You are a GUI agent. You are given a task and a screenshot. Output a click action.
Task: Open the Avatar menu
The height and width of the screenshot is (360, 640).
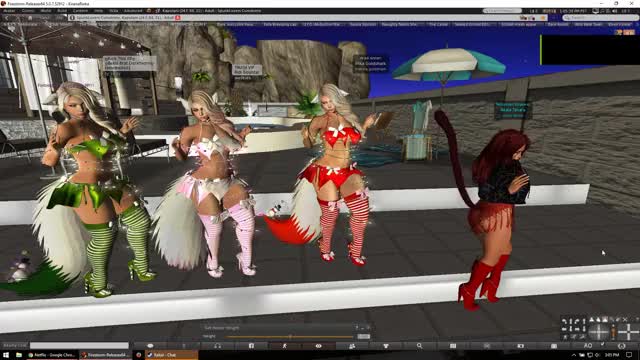pos(9,11)
